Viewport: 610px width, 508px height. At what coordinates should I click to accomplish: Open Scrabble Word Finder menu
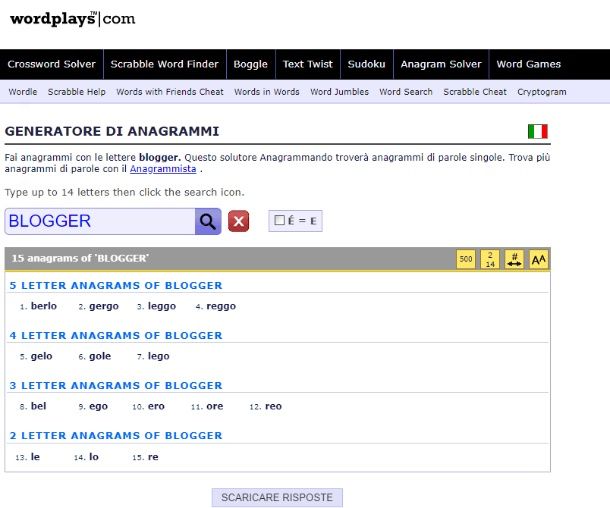pos(165,64)
